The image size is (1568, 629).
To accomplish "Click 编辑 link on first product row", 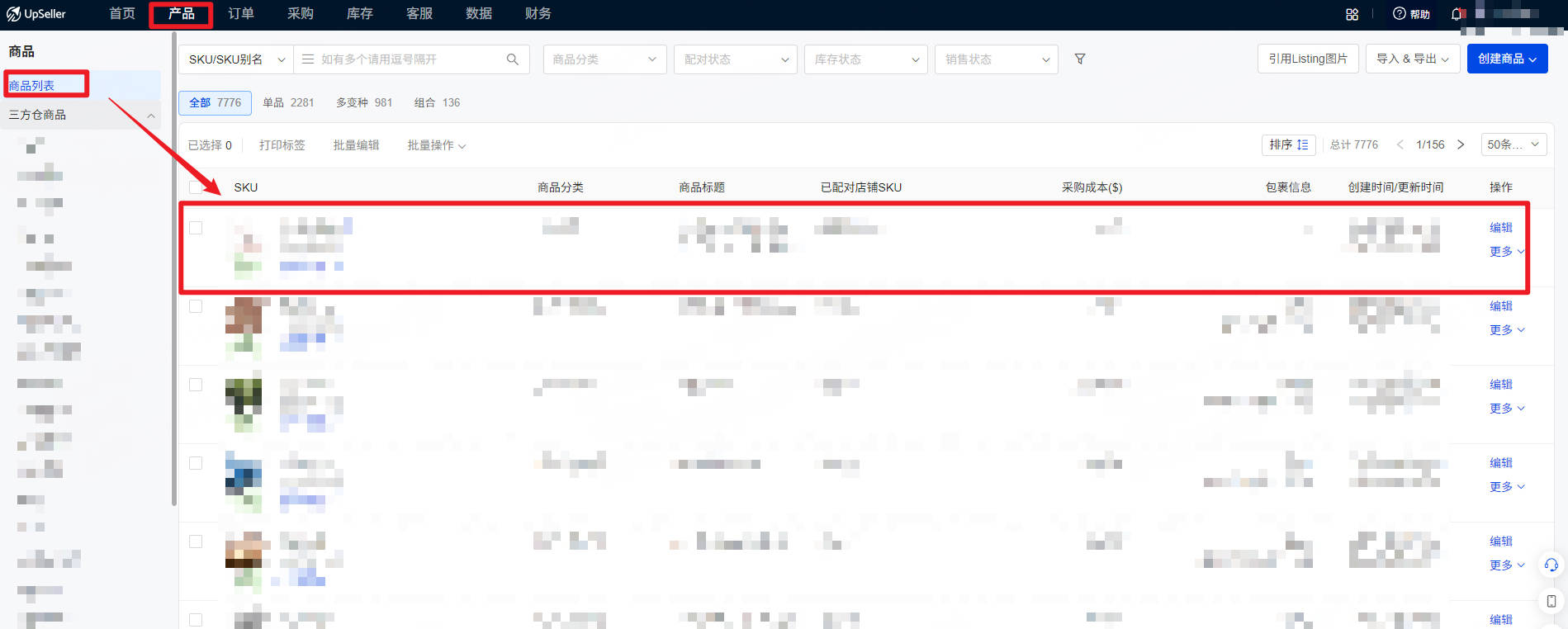I will (x=1500, y=228).
